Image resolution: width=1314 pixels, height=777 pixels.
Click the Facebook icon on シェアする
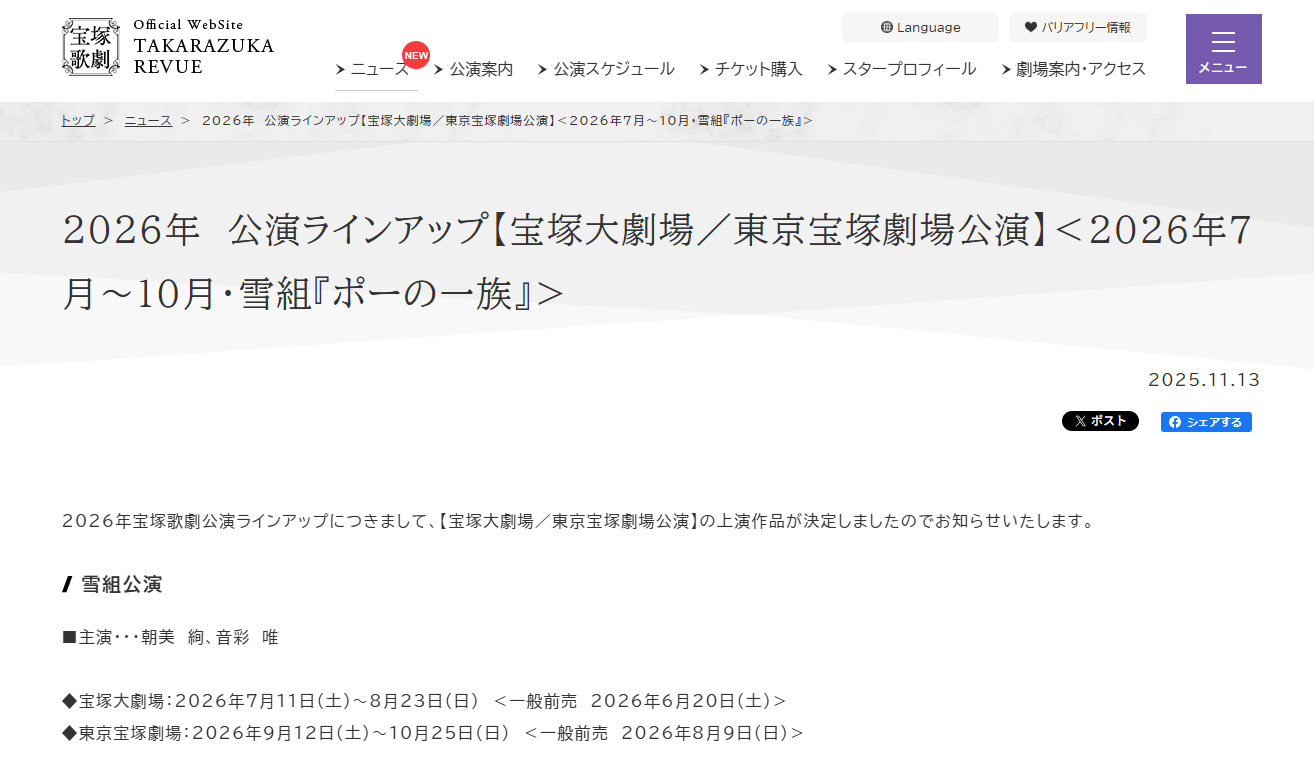pyautogui.click(x=1173, y=421)
